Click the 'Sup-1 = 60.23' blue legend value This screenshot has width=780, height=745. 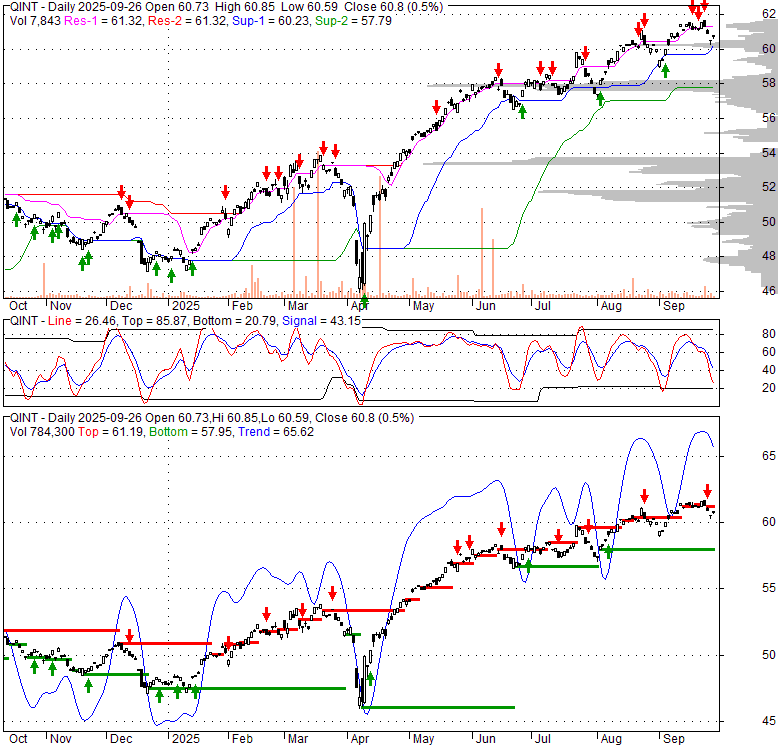tap(270, 21)
